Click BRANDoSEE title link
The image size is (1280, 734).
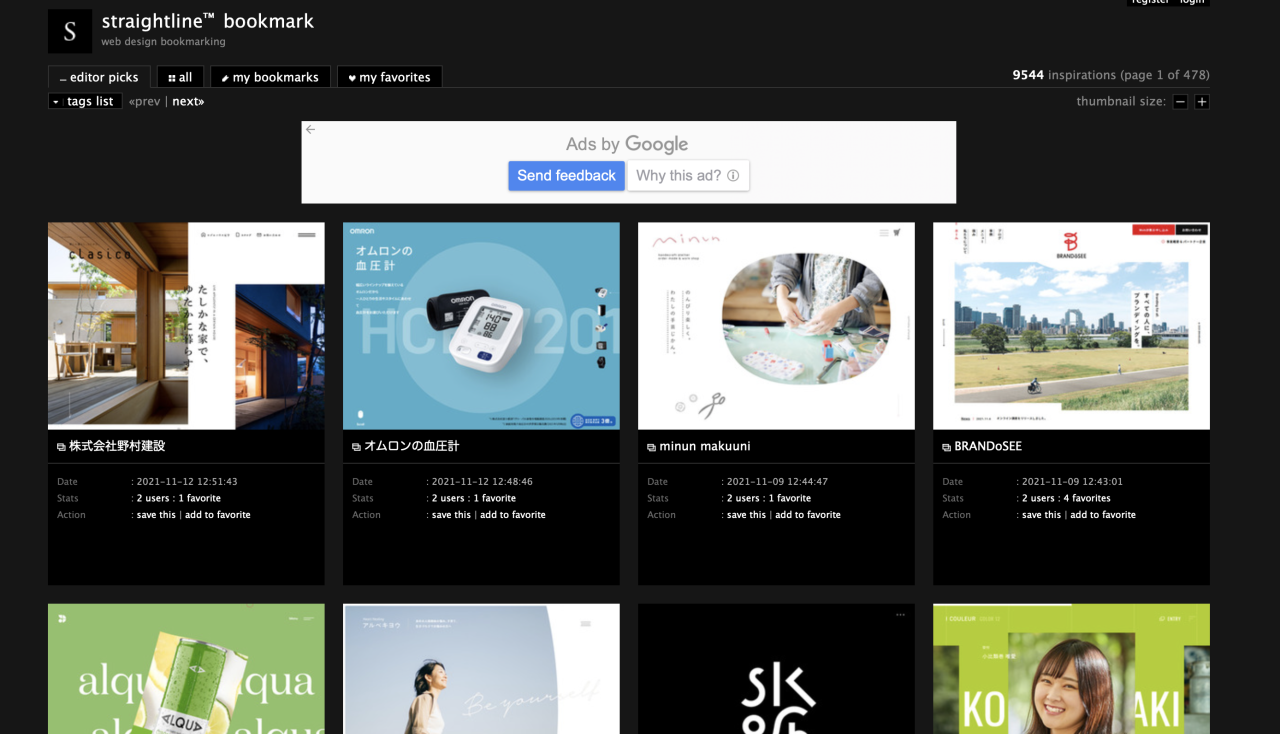click(988, 446)
